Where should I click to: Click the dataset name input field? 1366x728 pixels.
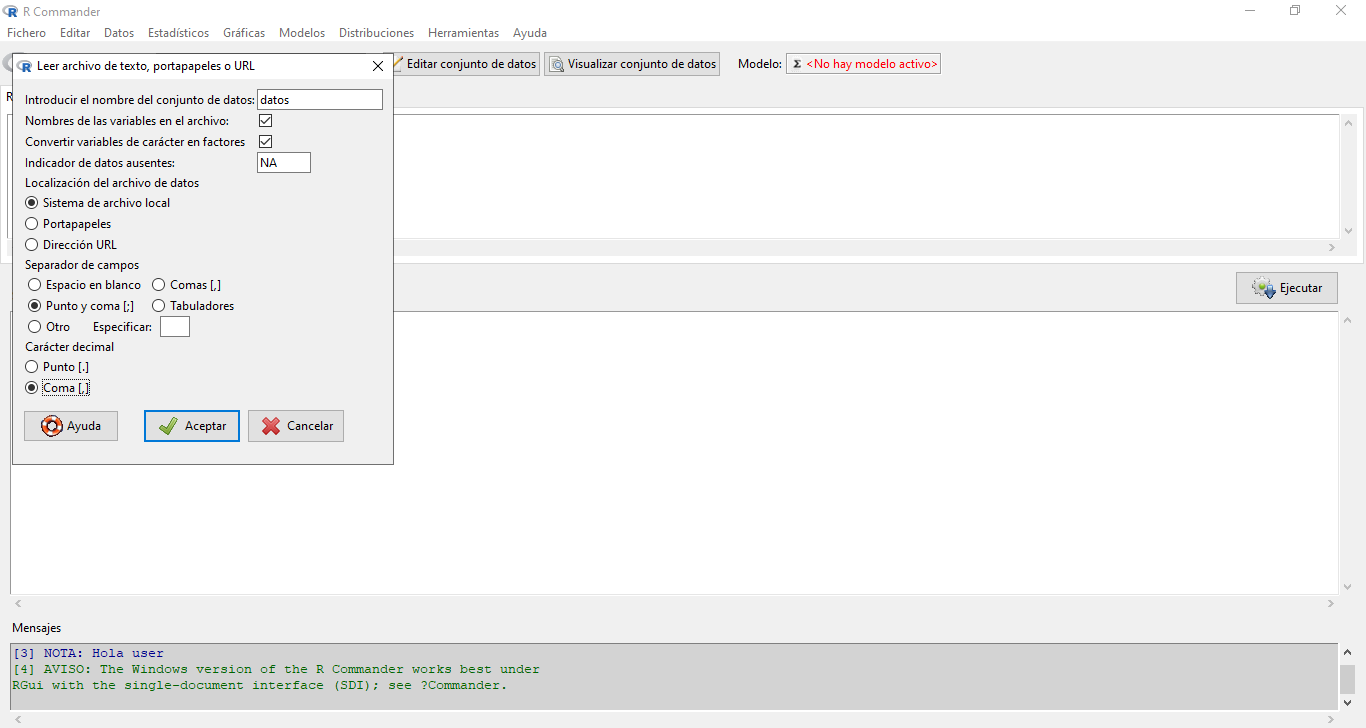[320, 100]
